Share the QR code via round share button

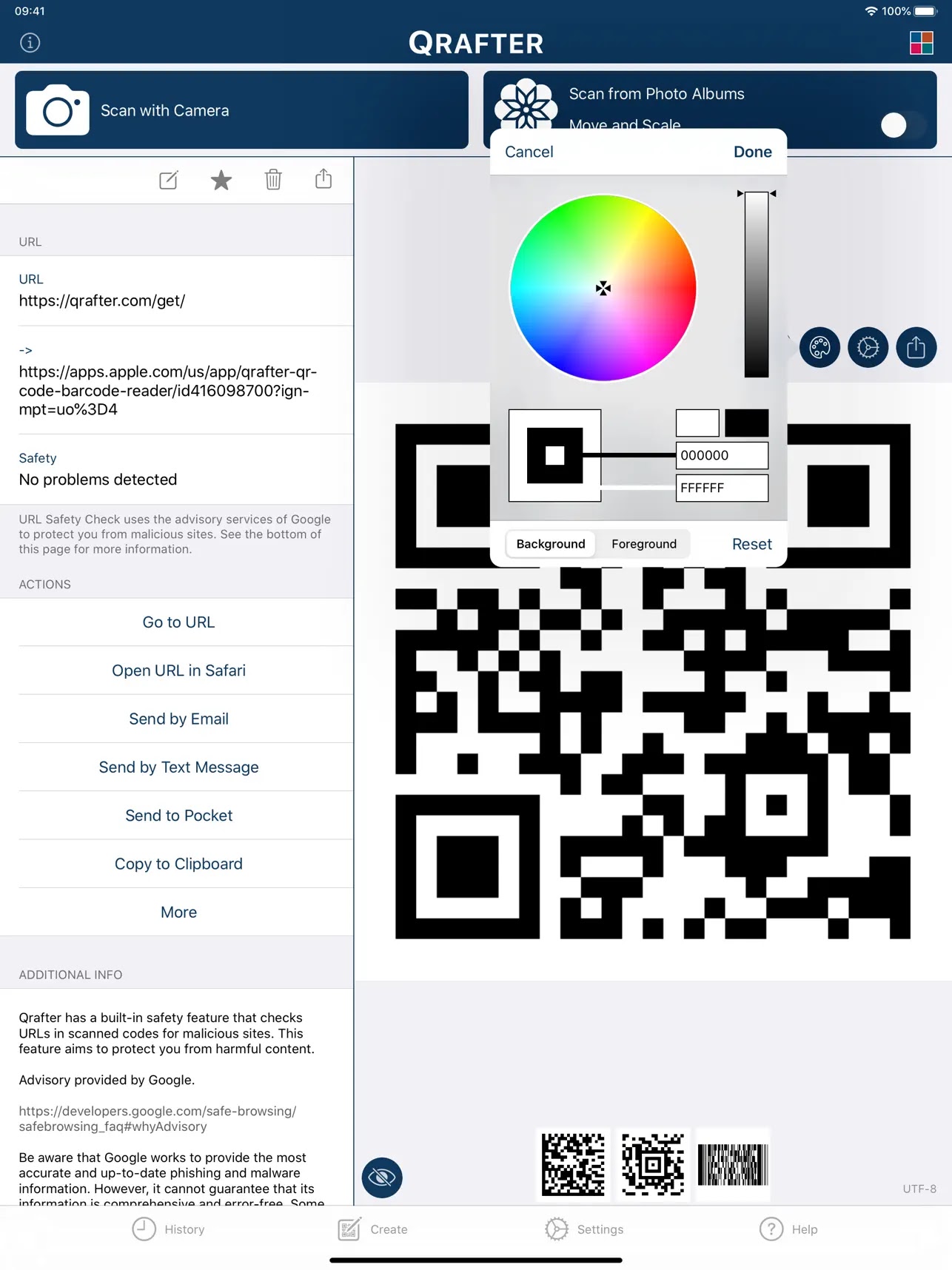point(916,347)
